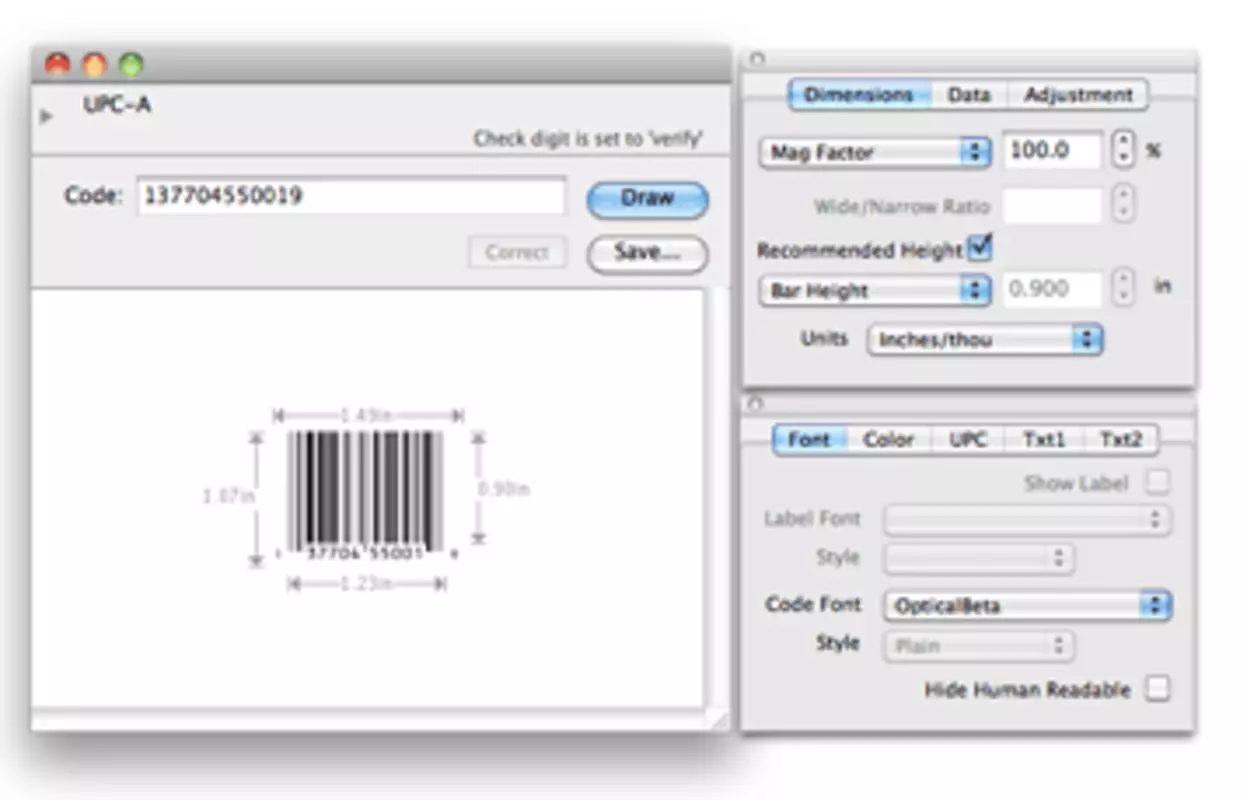
Task: Click the 'Check digit is set to verify' text
Action: tap(588, 139)
